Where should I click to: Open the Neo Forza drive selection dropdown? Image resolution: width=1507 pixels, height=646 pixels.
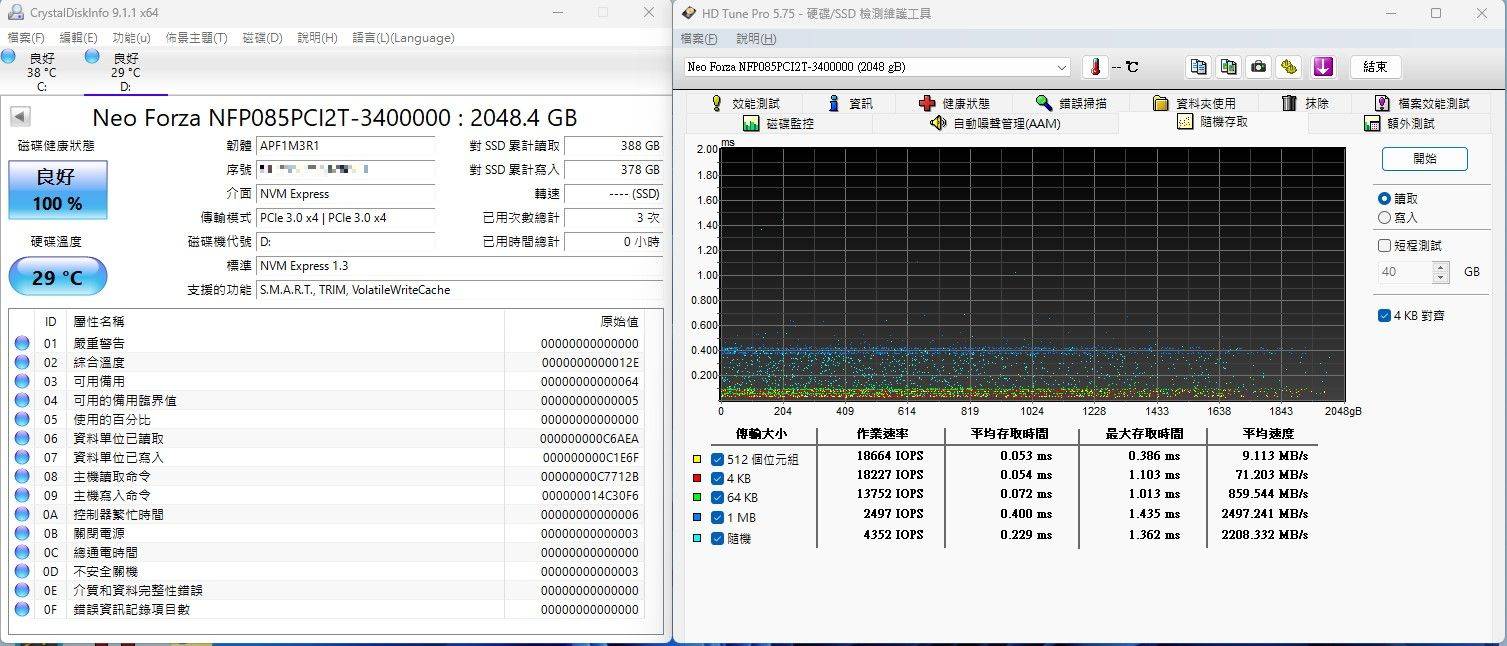coord(1063,66)
